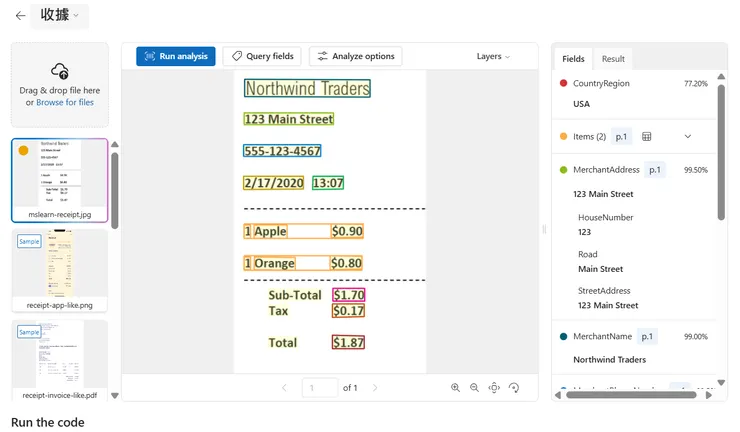Screen dimensions: 740x432
Task: Click the $0.17 tax highlight
Action: (x=348, y=311)
